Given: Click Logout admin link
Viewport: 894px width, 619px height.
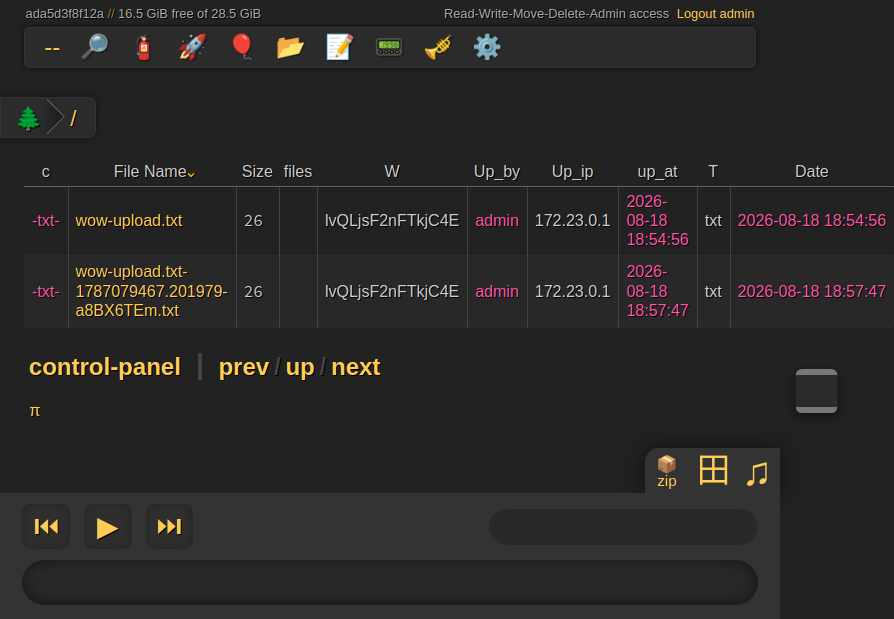Looking at the screenshot, I should [716, 14].
